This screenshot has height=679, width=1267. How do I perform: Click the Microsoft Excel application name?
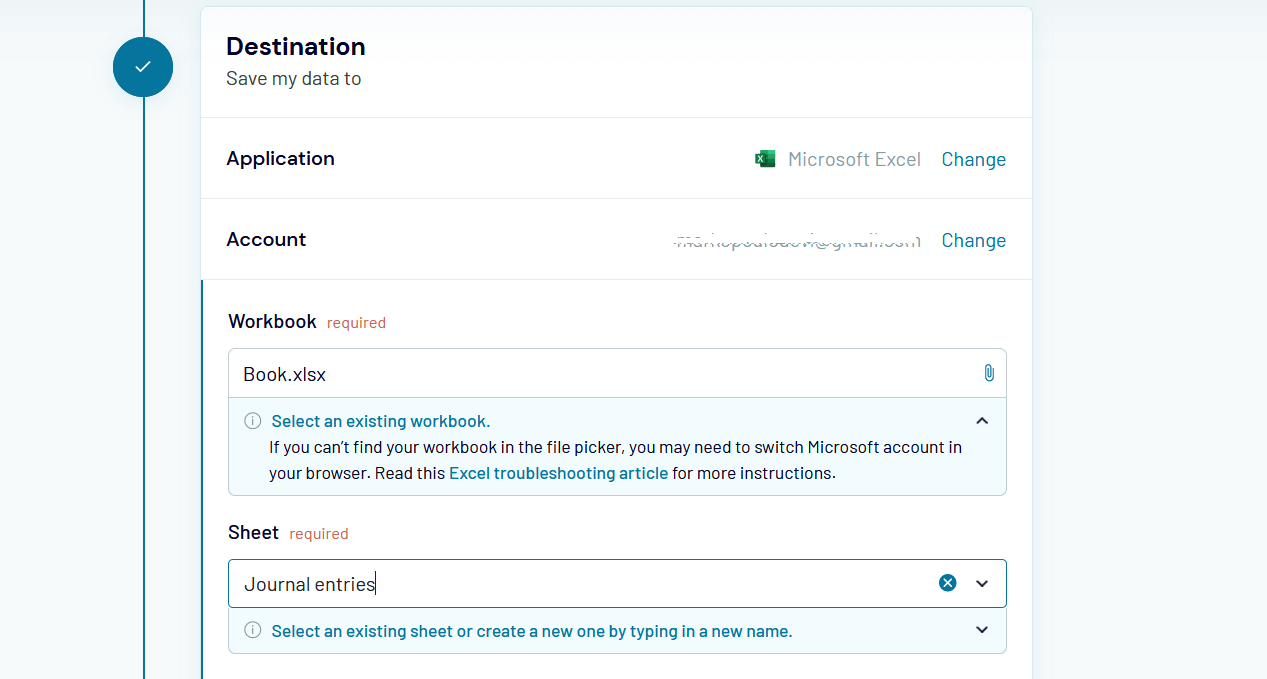coord(854,159)
